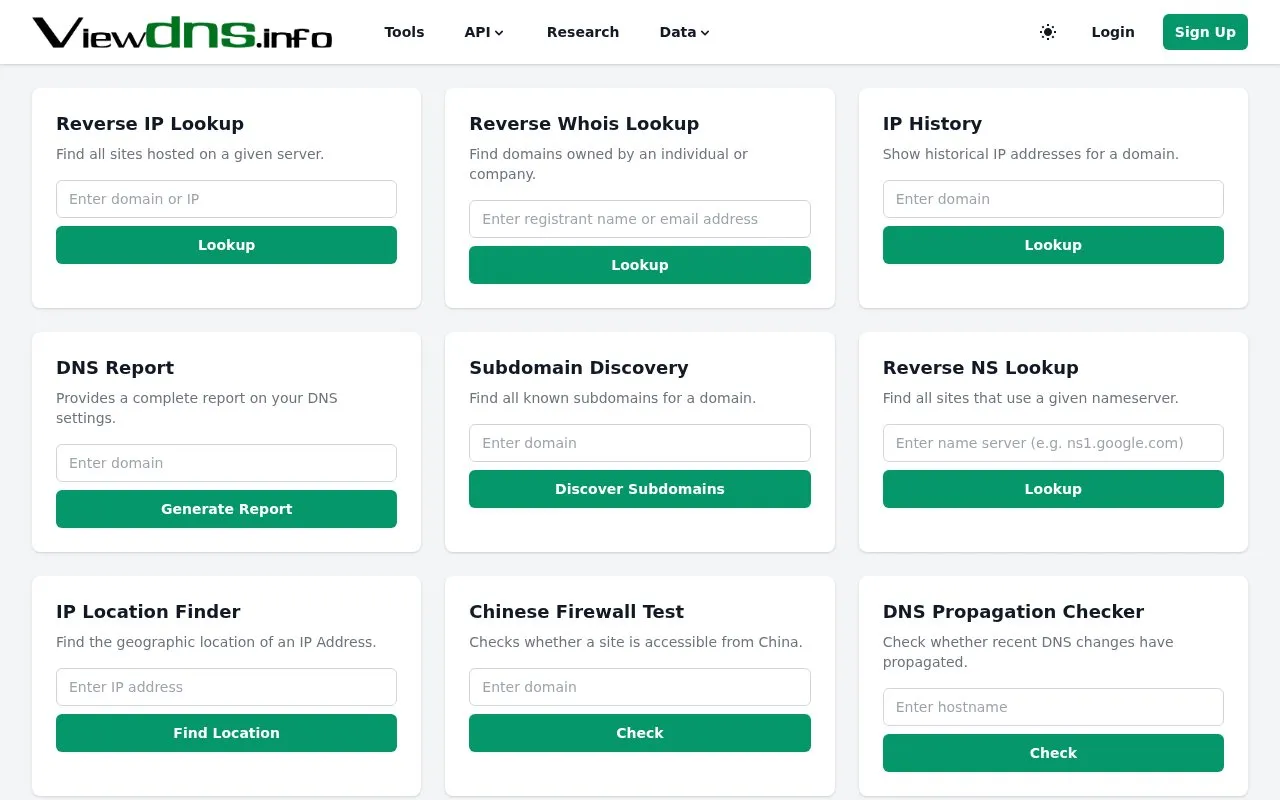
Task: Click Check under Chinese Firewall Test
Action: pyautogui.click(x=640, y=733)
